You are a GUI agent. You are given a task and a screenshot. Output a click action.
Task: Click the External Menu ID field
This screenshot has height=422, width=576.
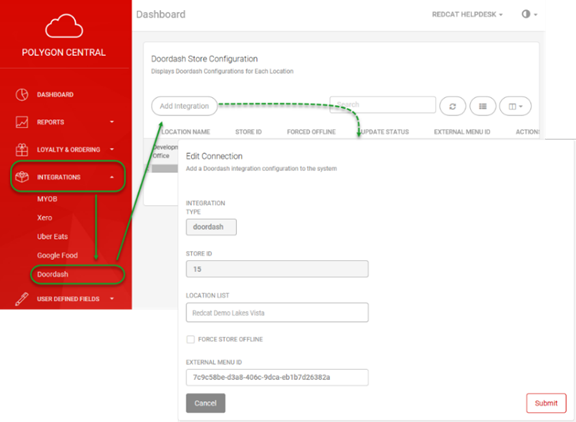pyautogui.click(x=277, y=378)
